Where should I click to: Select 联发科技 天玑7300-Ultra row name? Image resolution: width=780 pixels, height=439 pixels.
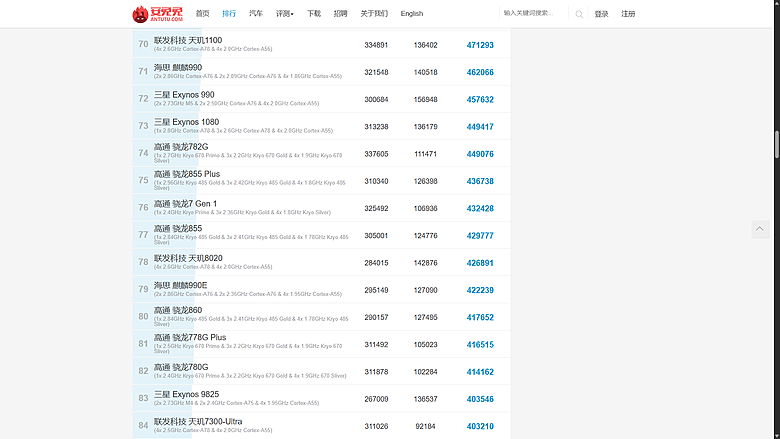tap(198, 422)
